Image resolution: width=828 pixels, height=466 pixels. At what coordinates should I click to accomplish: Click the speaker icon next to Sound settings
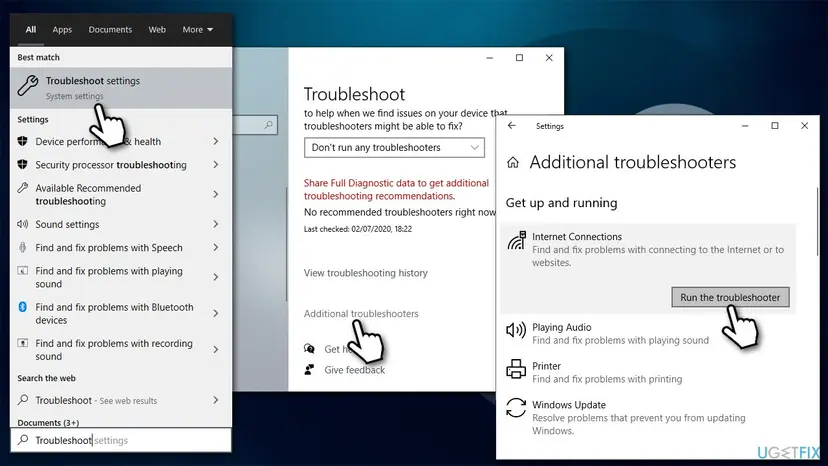coord(22,224)
